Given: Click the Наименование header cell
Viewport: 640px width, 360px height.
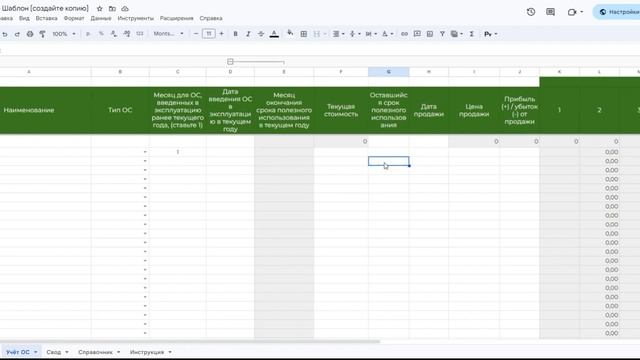Looking at the screenshot, I should pos(45,110).
